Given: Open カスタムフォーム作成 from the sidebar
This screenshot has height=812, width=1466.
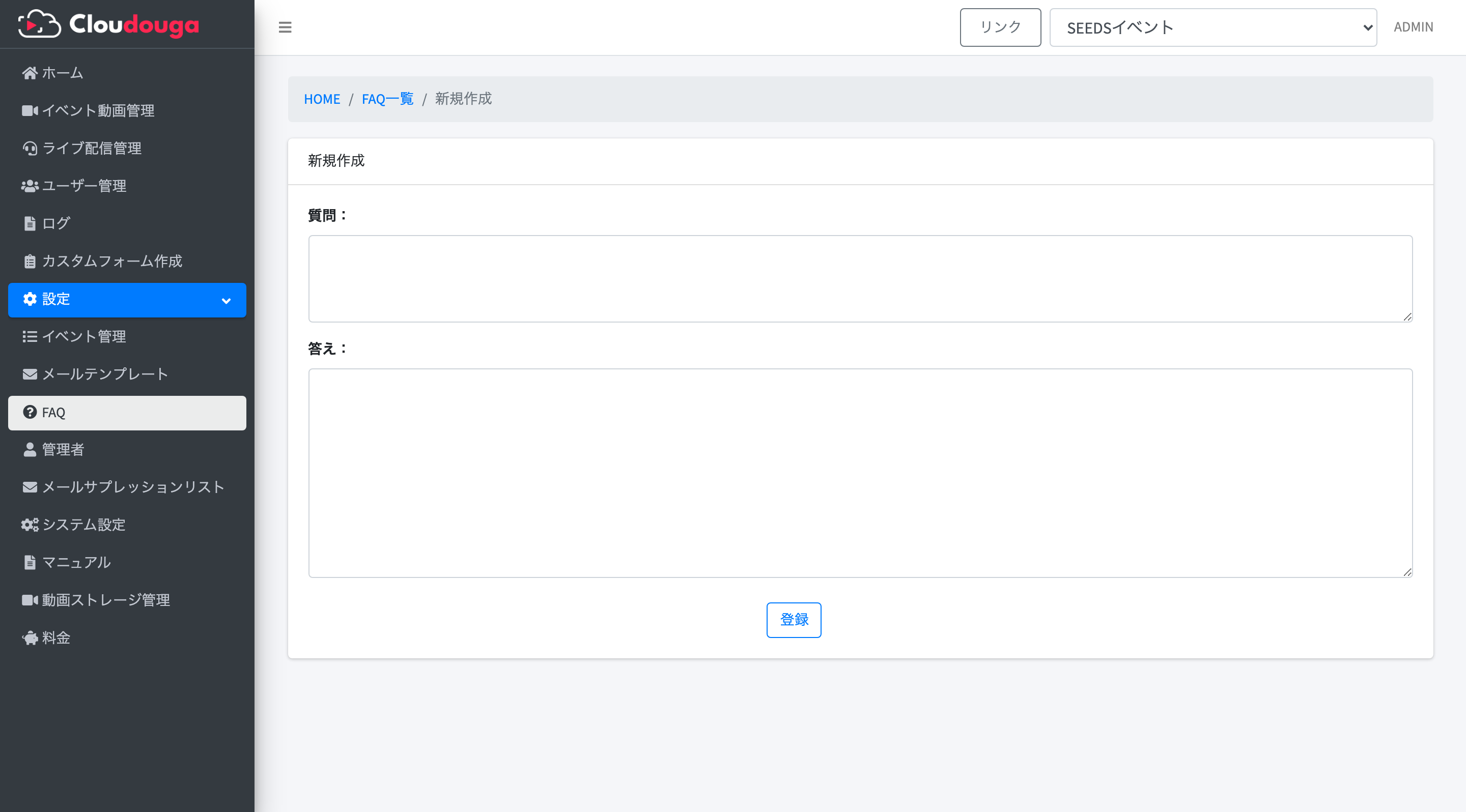Looking at the screenshot, I should coord(127,261).
